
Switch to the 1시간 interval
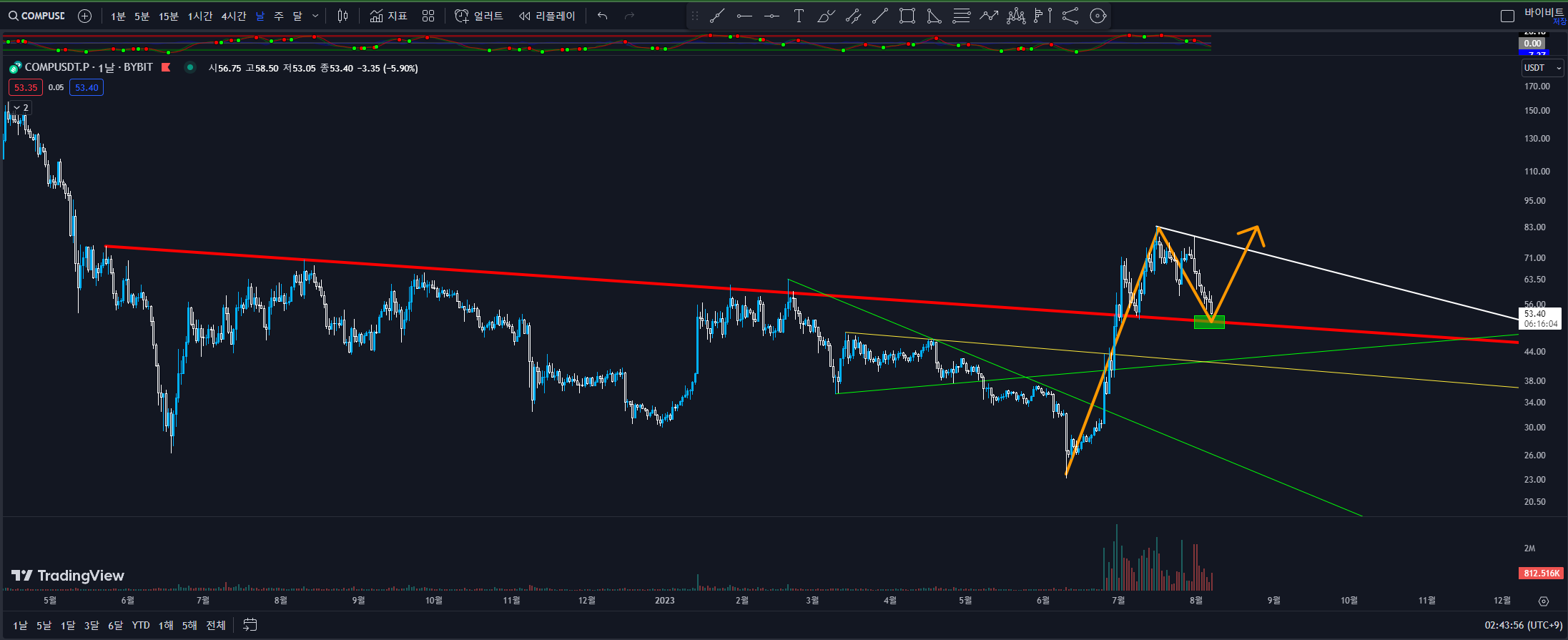pyautogui.click(x=199, y=16)
